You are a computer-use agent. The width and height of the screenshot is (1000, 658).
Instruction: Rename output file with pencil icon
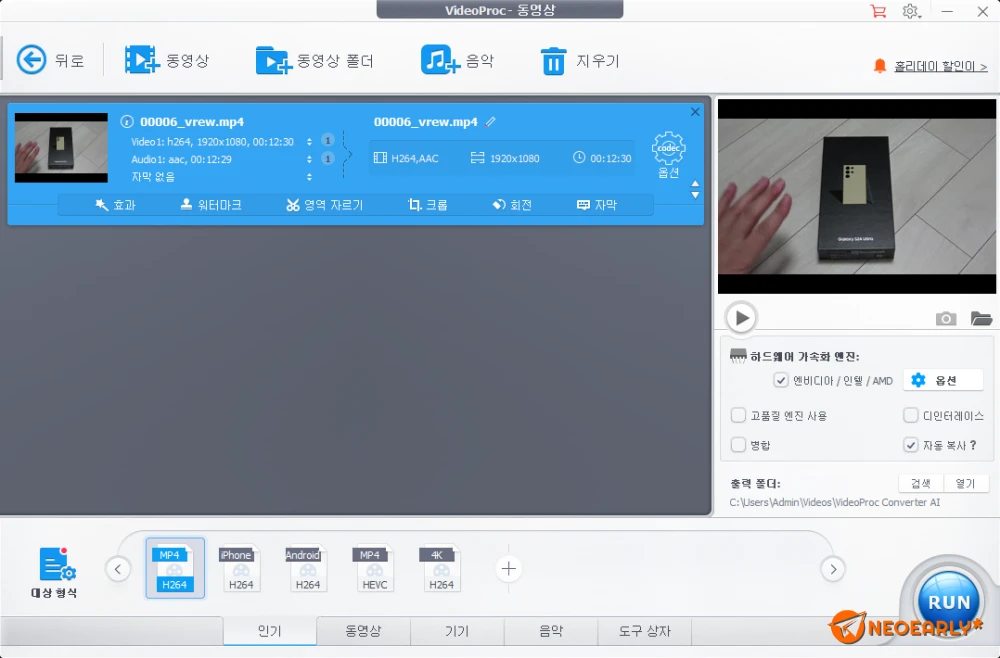[490, 121]
